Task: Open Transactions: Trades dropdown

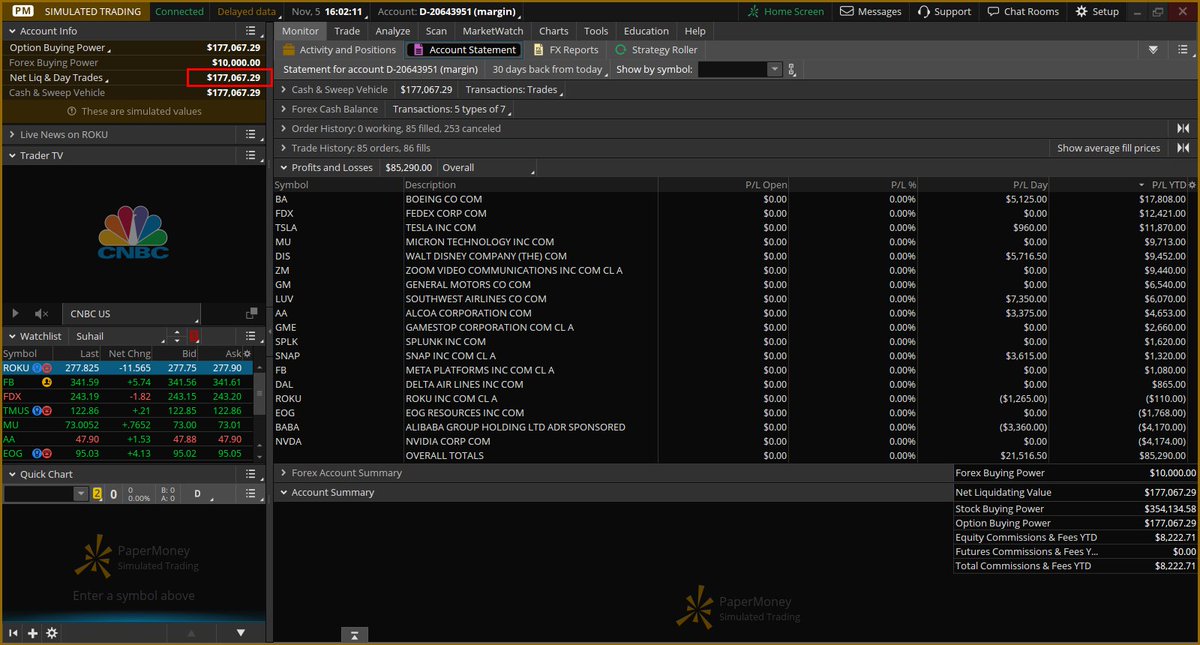Action: click(x=513, y=90)
